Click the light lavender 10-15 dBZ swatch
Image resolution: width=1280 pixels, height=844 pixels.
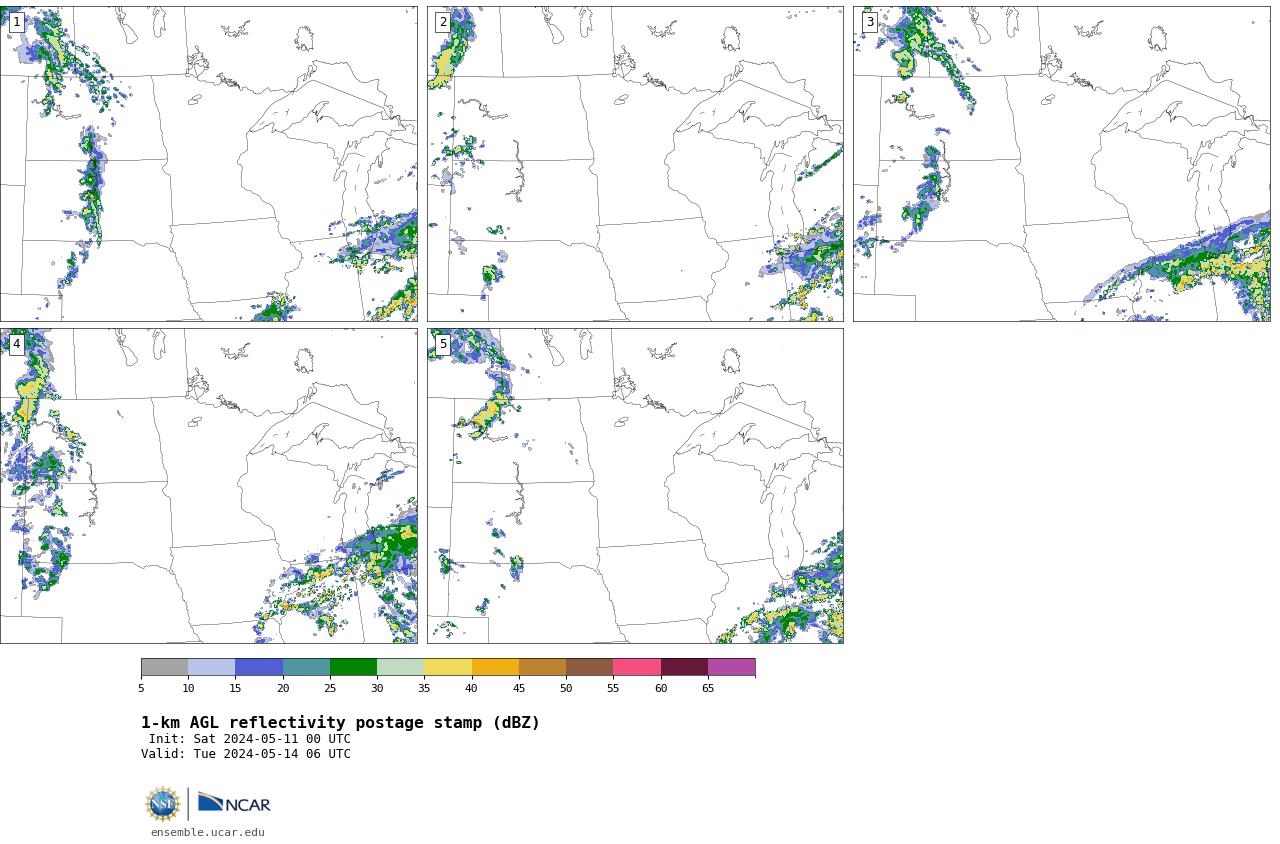pyautogui.click(x=212, y=667)
